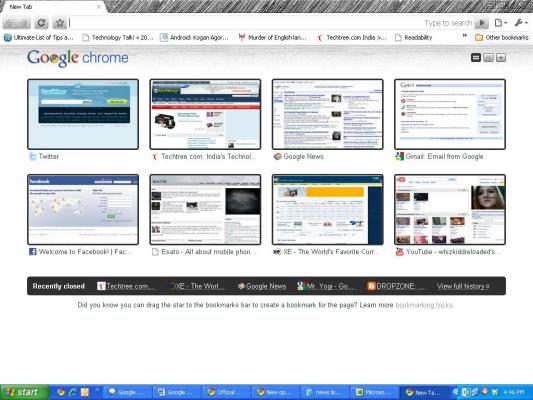Click 'View full history' link
Image resolution: width=533 pixels, height=400 pixels.
[463, 286]
